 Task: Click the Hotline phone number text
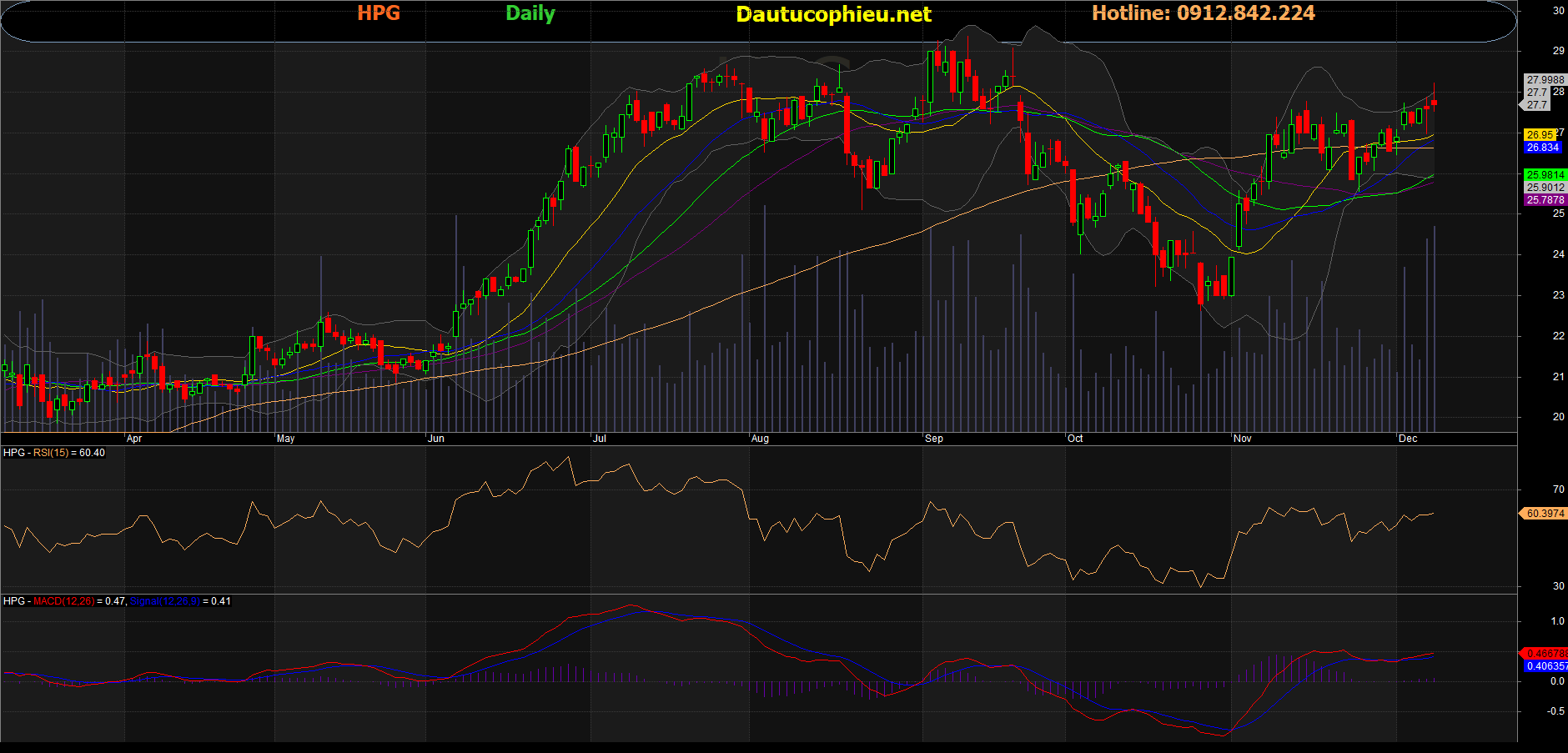(x=1203, y=13)
